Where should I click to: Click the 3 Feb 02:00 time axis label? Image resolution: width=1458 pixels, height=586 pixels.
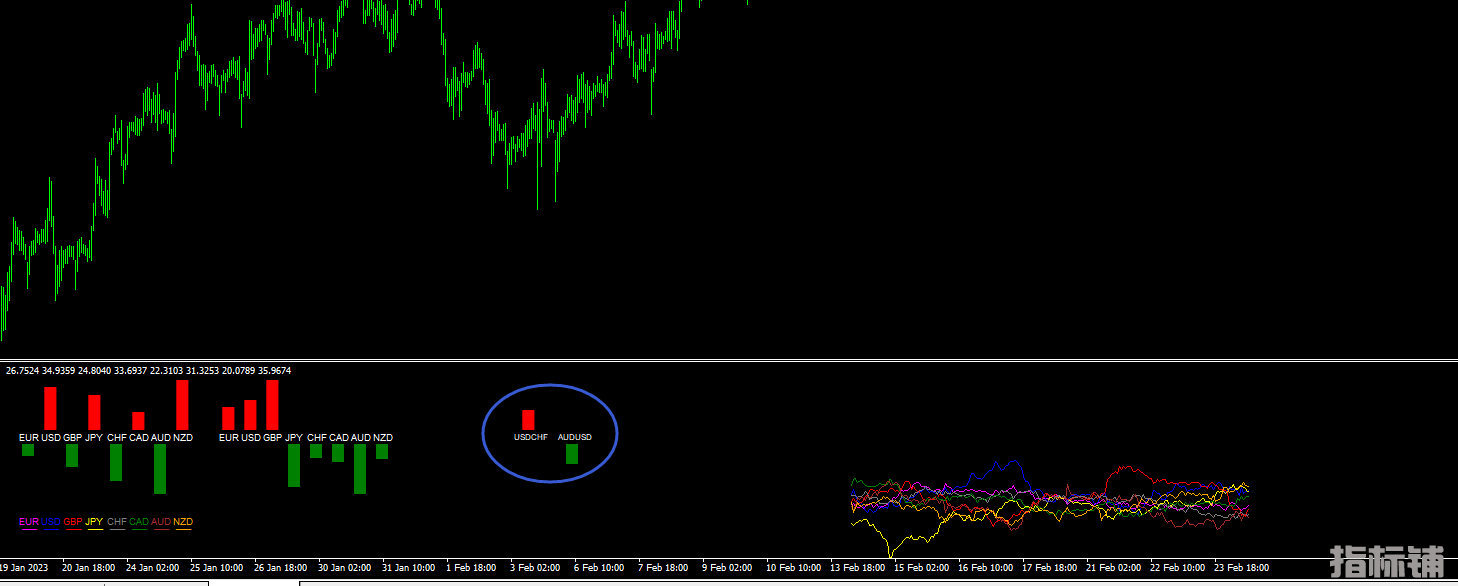click(535, 568)
